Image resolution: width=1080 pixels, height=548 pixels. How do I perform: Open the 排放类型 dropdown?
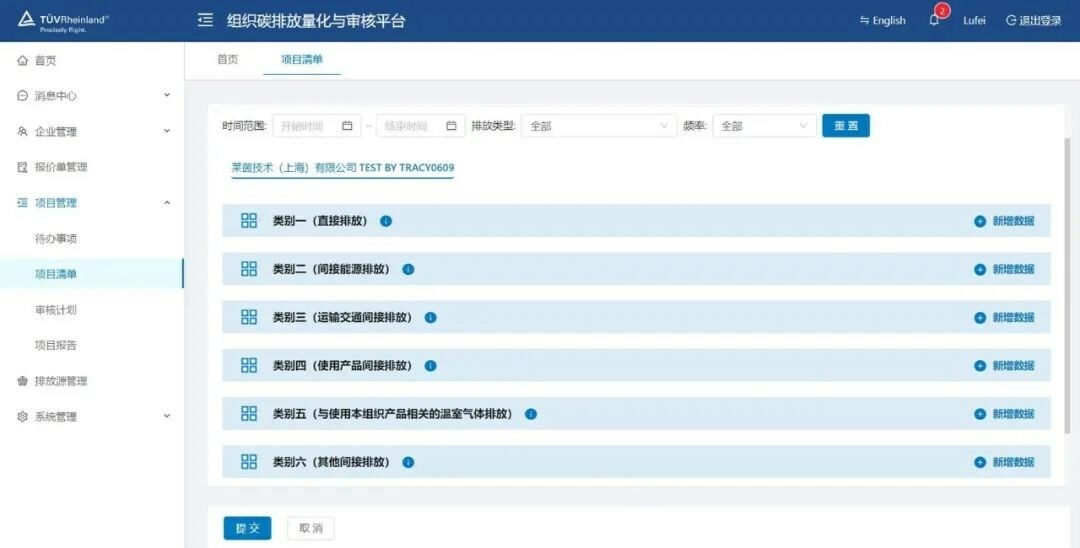(598, 126)
